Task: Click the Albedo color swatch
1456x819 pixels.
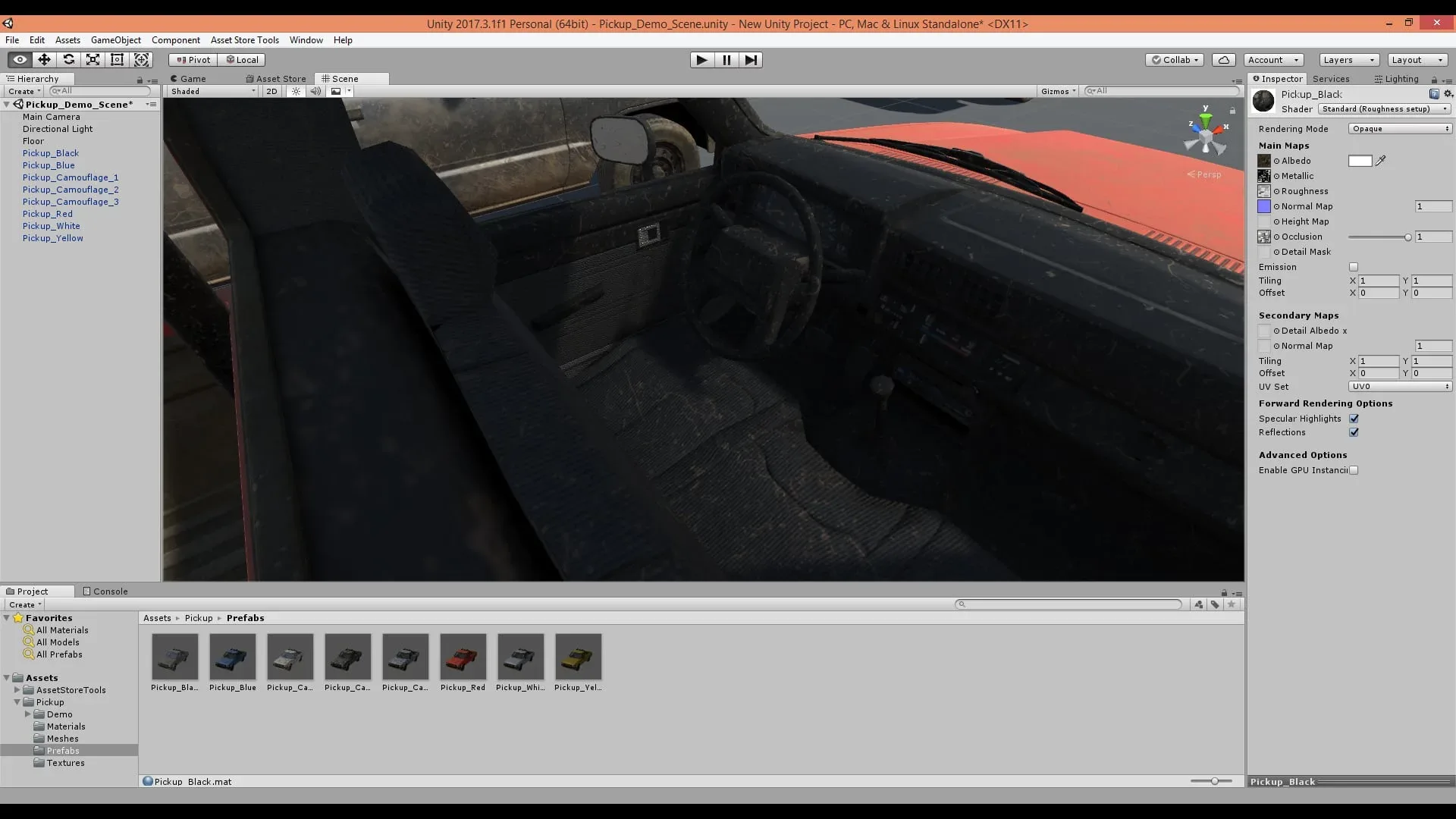Action: coord(1360,161)
